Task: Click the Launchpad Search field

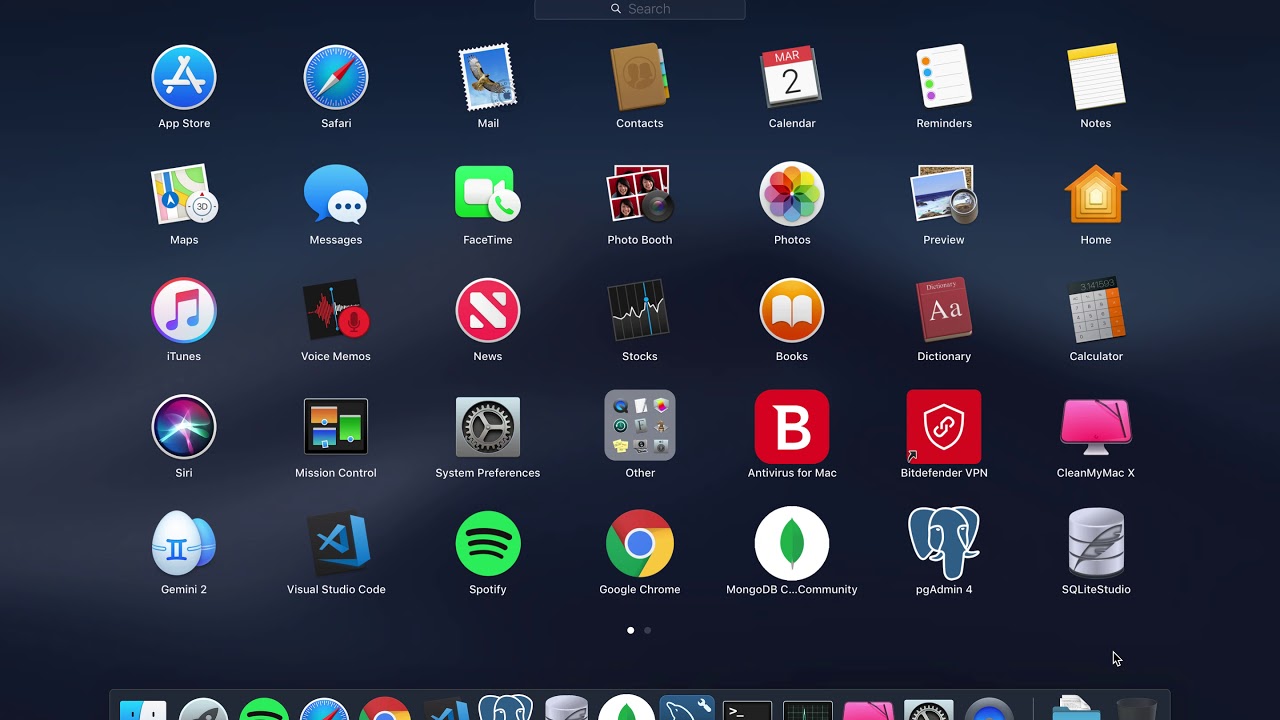Action: click(x=640, y=9)
